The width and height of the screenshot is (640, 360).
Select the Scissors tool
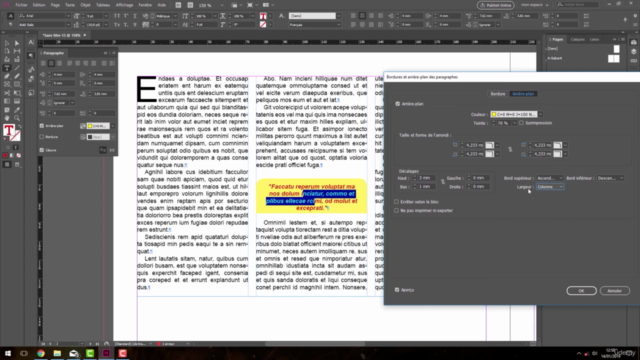7,93
